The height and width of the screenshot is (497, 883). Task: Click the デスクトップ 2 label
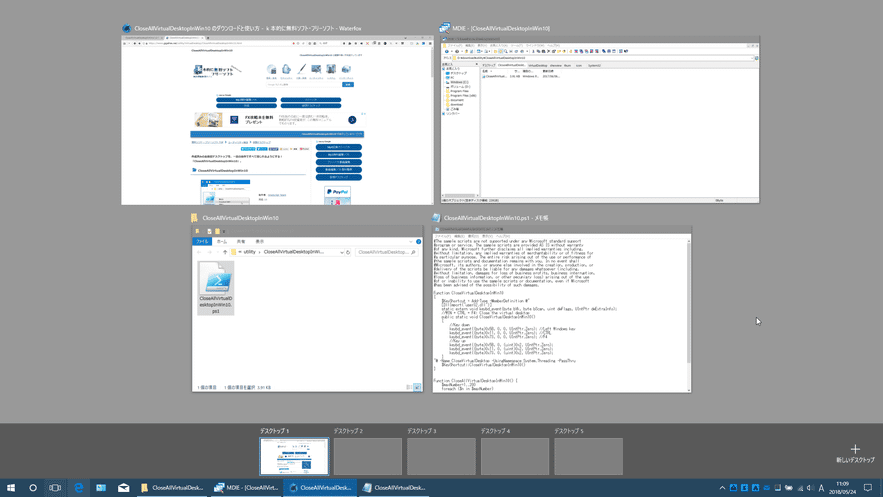pos(348,431)
